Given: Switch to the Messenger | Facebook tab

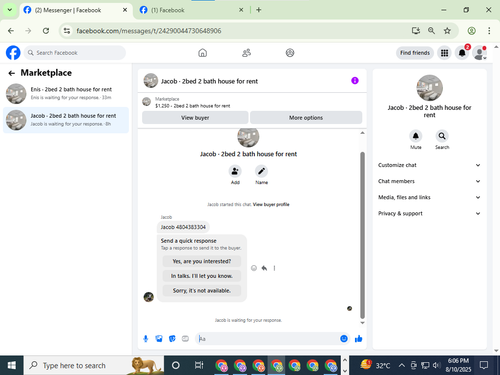Looking at the screenshot, I should 75,10.
